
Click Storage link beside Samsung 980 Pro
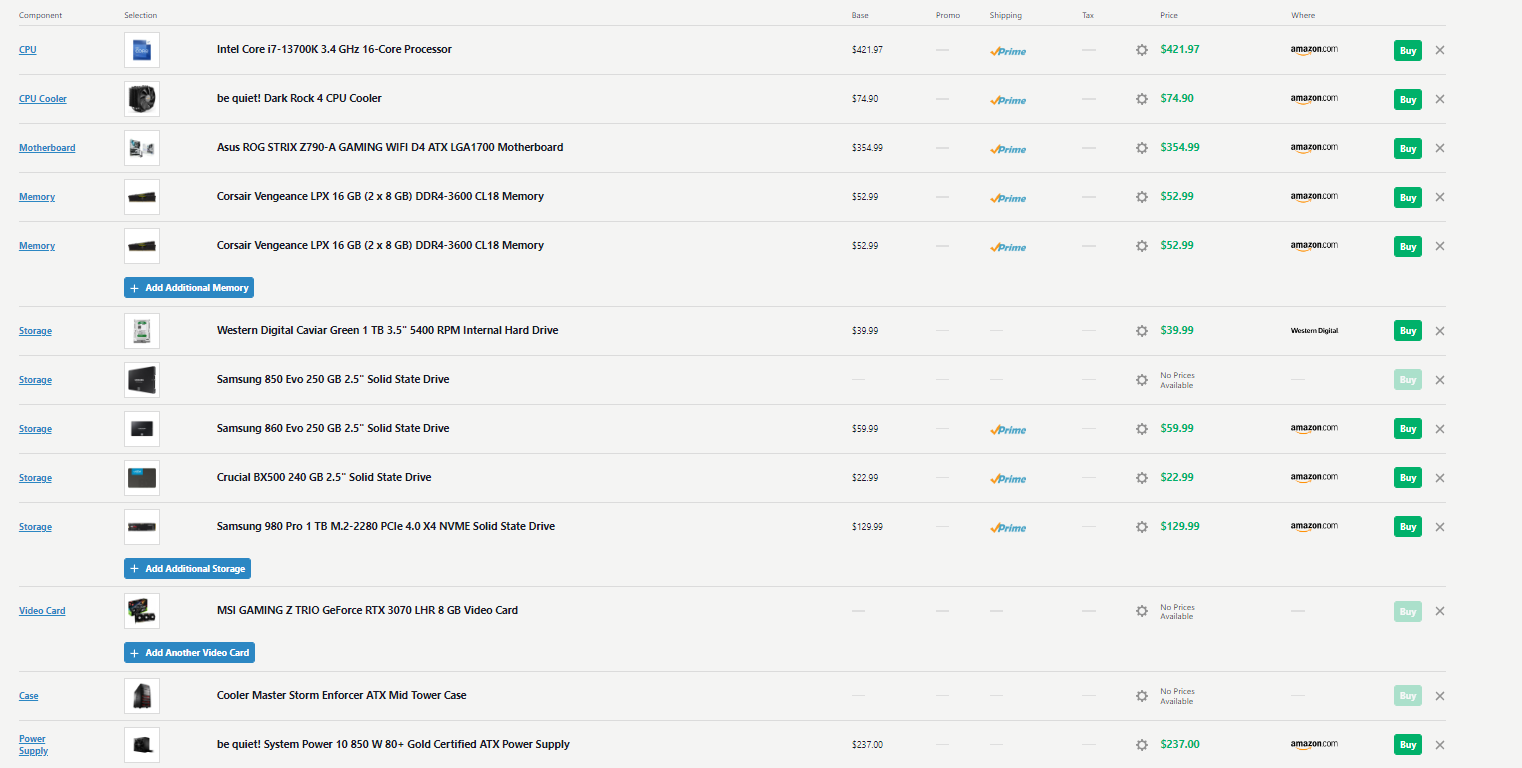coord(35,527)
